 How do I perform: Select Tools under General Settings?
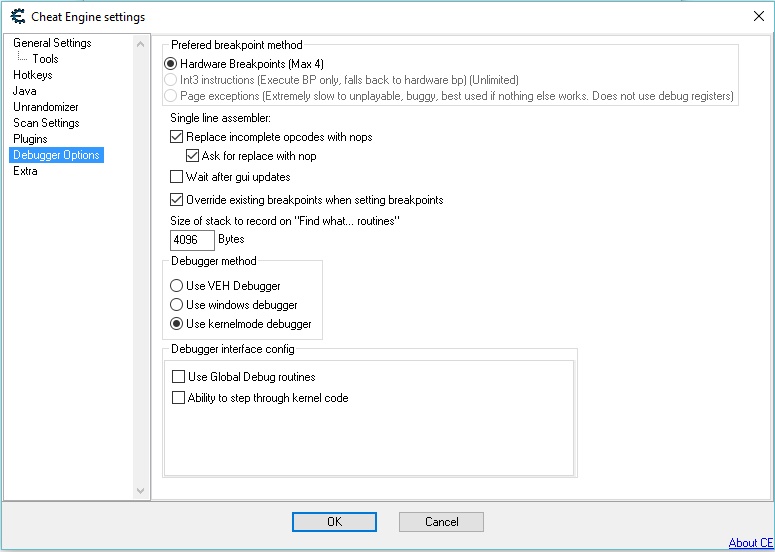(x=45, y=59)
